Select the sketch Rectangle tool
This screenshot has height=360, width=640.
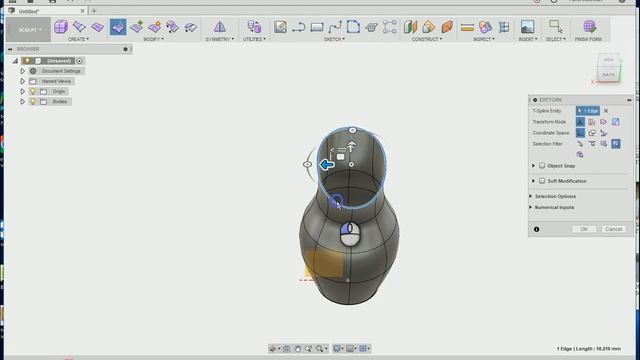pos(317,27)
